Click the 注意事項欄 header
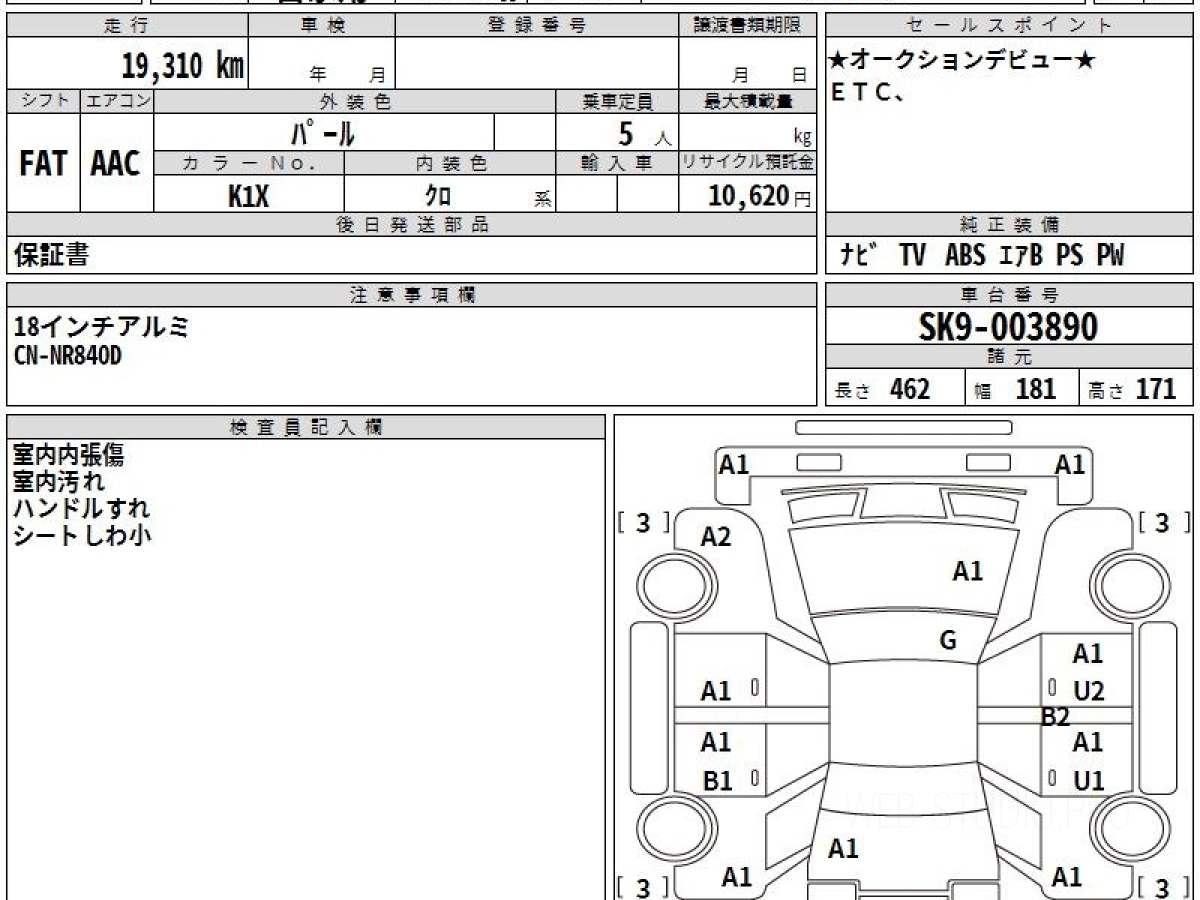1200x900 pixels. pyautogui.click(x=411, y=295)
